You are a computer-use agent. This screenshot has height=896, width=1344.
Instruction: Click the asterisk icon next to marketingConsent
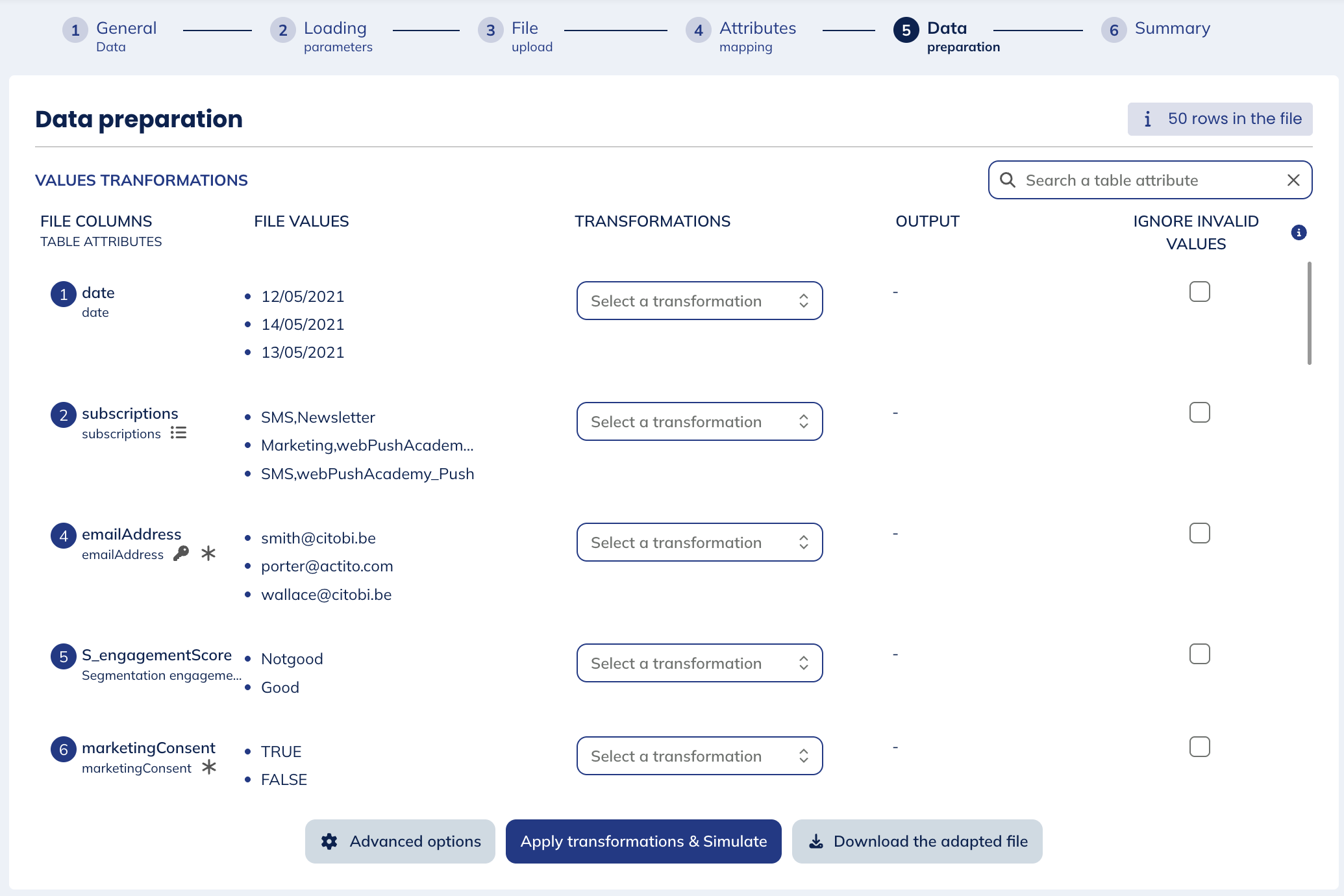click(208, 767)
